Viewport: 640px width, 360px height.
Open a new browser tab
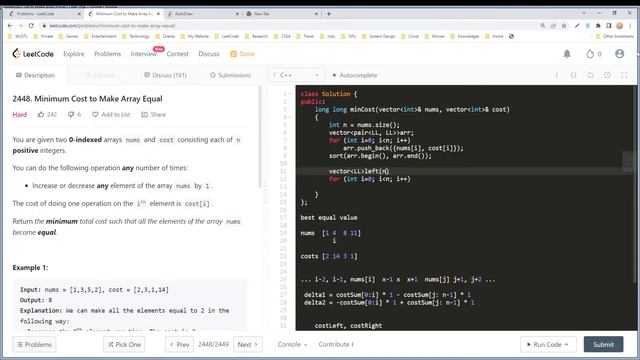(x=329, y=14)
